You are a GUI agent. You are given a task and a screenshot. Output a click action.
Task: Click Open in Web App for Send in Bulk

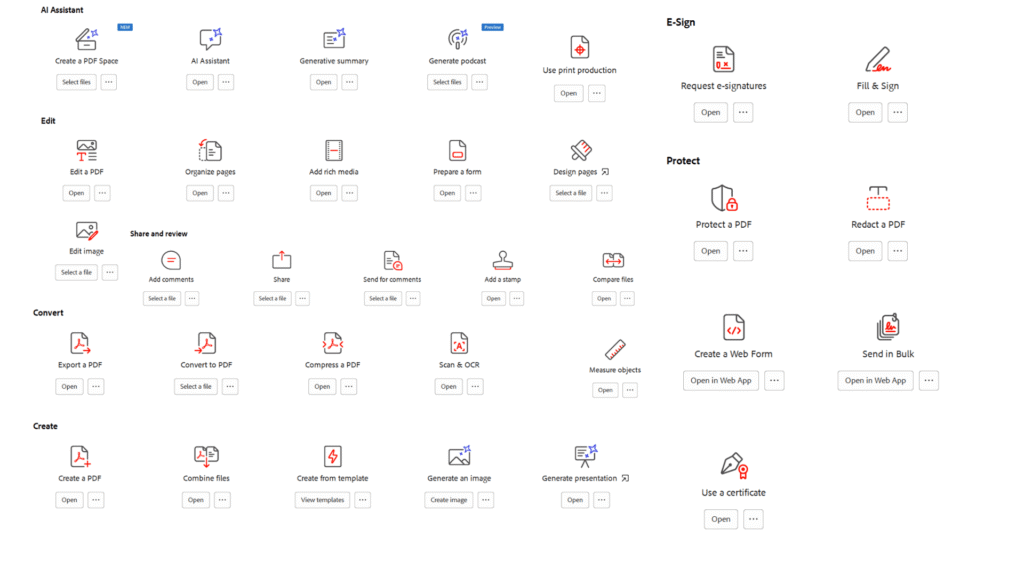point(874,380)
